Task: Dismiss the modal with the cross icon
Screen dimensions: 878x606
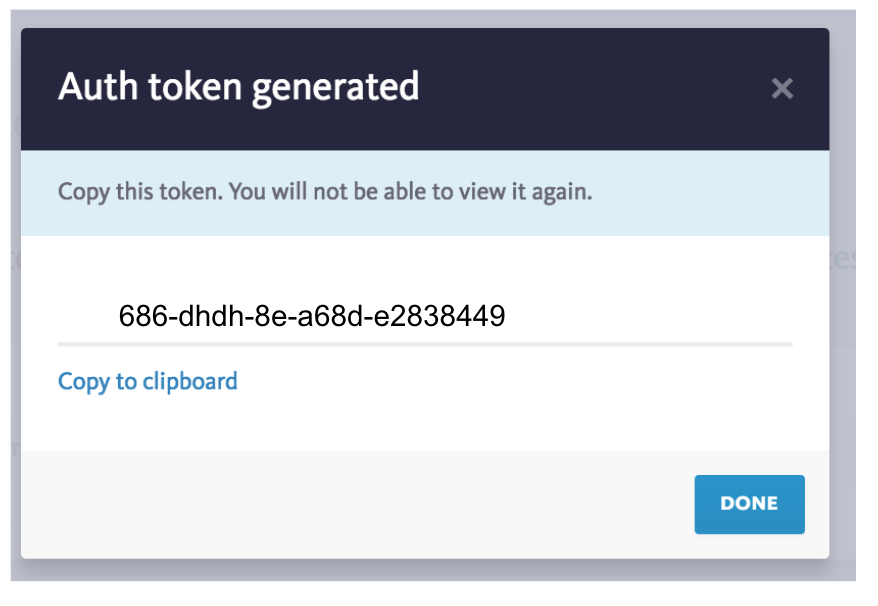Action: [x=782, y=88]
